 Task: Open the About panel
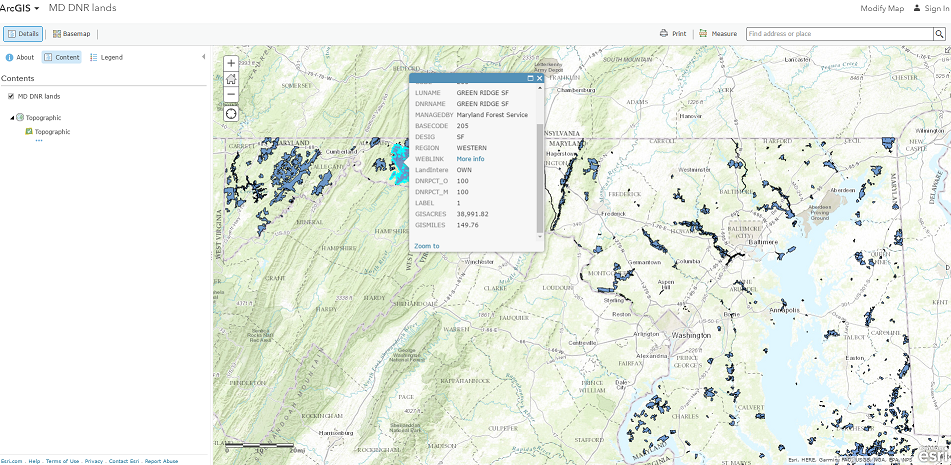pos(20,58)
